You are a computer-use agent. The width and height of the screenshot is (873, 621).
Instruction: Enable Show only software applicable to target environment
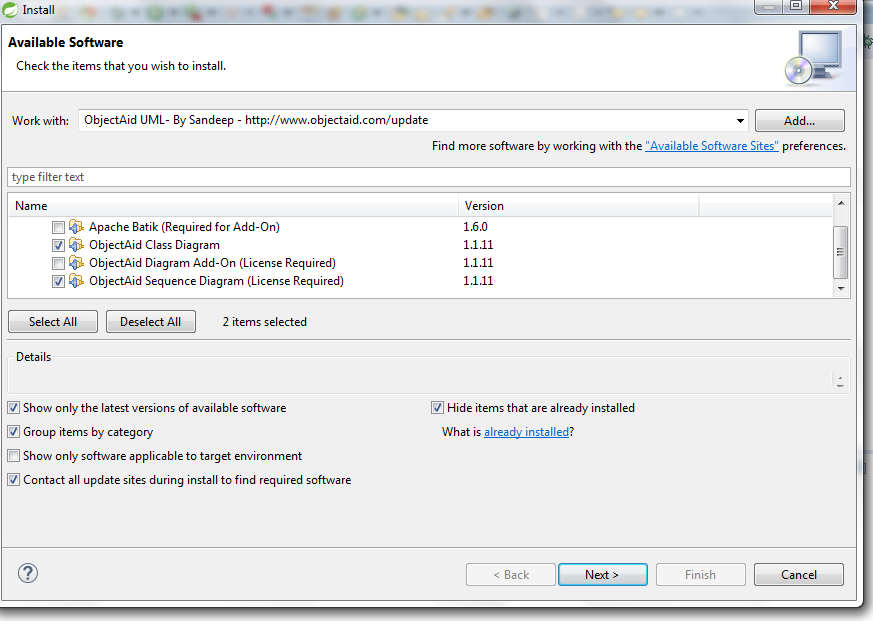pos(14,455)
